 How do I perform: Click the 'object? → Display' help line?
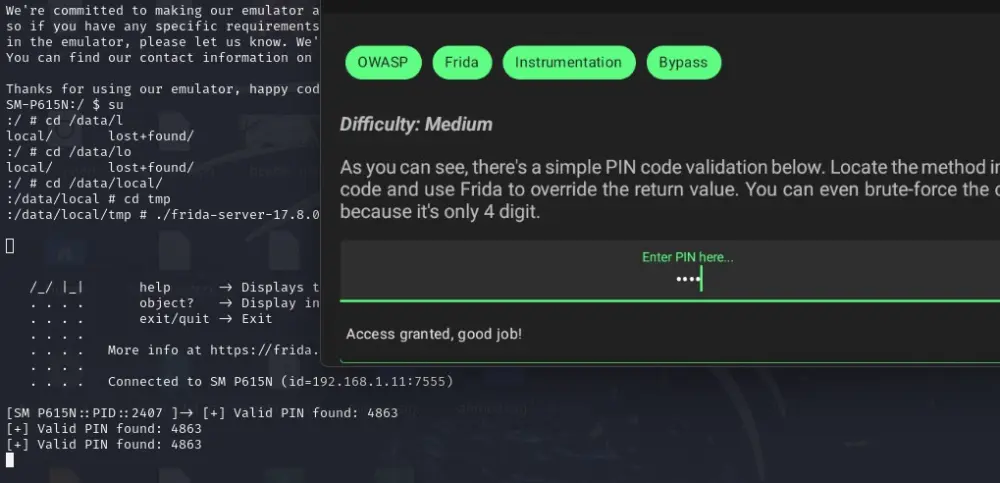pyautogui.click(x=229, y=303)
